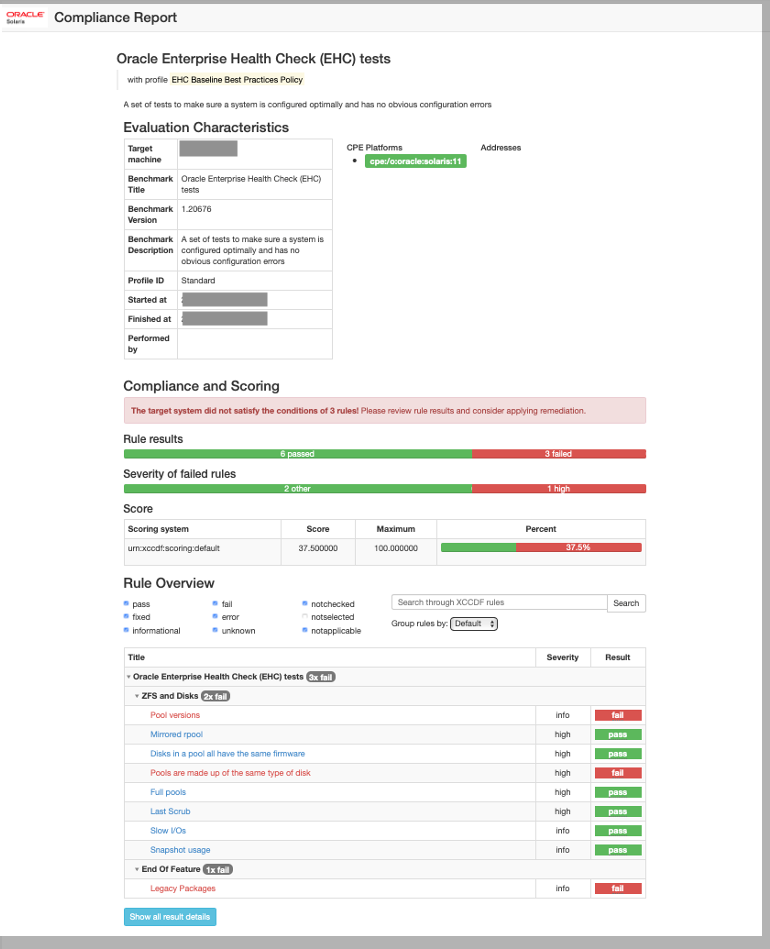Click the Score value 37.500000
The width and height of the screenshot is (770, 949).
pyautogui.click(x=318, y=548)
